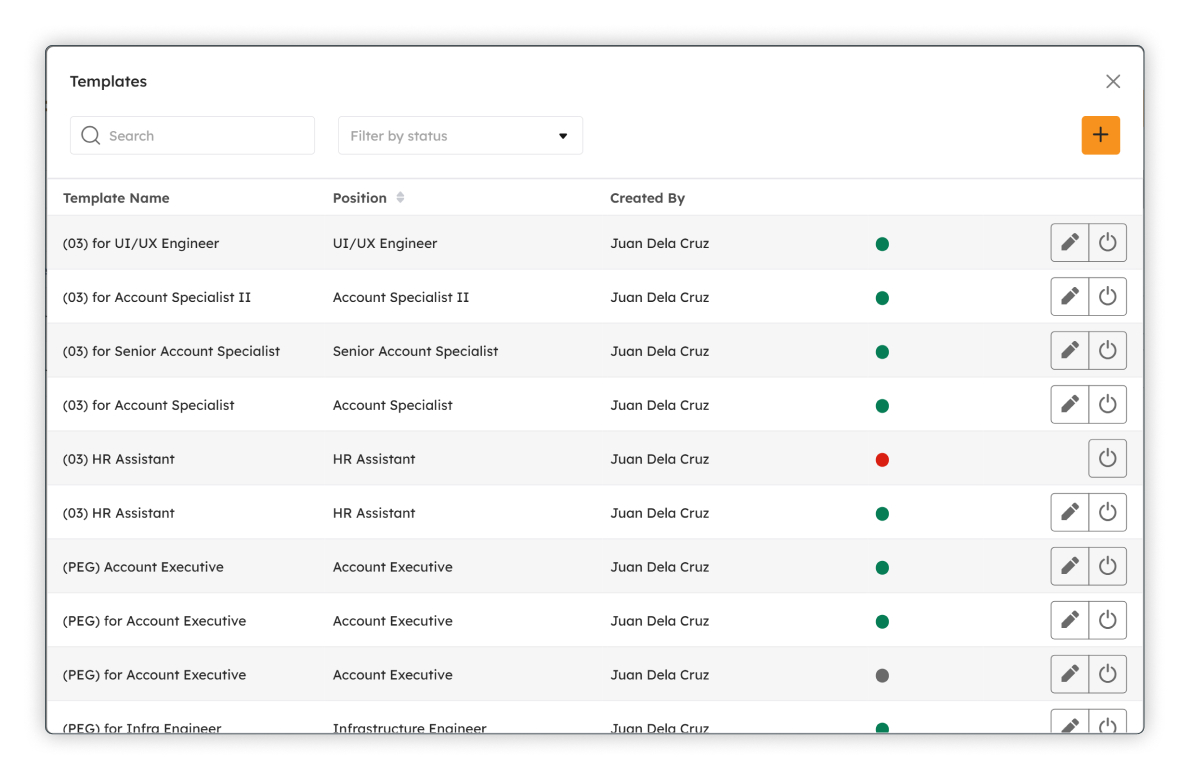
Task: Edit the (PEG) Account Executive template
Action: (x=1069, y=566)
